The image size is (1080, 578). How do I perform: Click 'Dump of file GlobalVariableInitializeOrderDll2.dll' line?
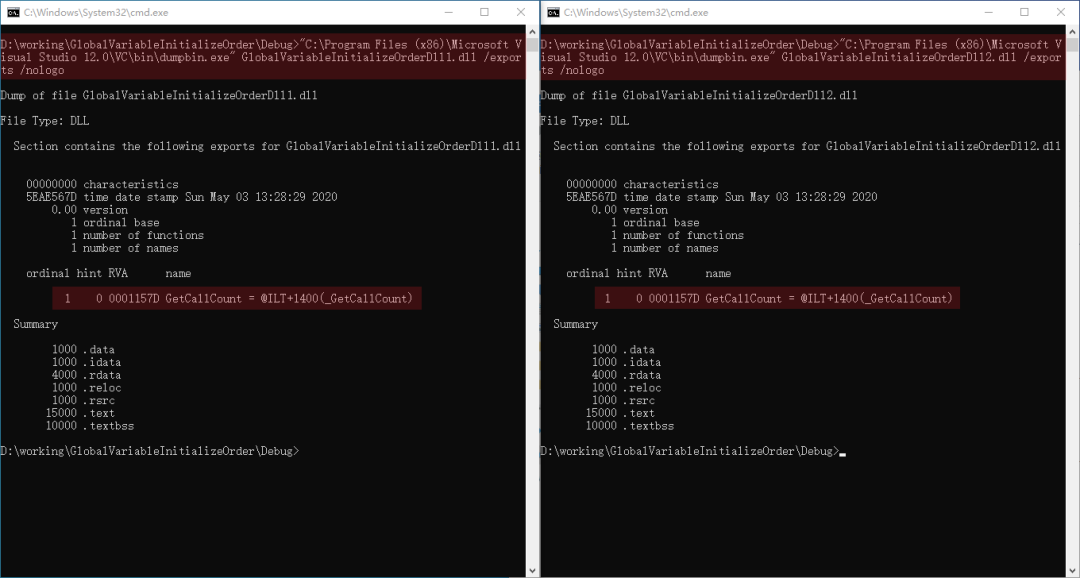[699, 96]
